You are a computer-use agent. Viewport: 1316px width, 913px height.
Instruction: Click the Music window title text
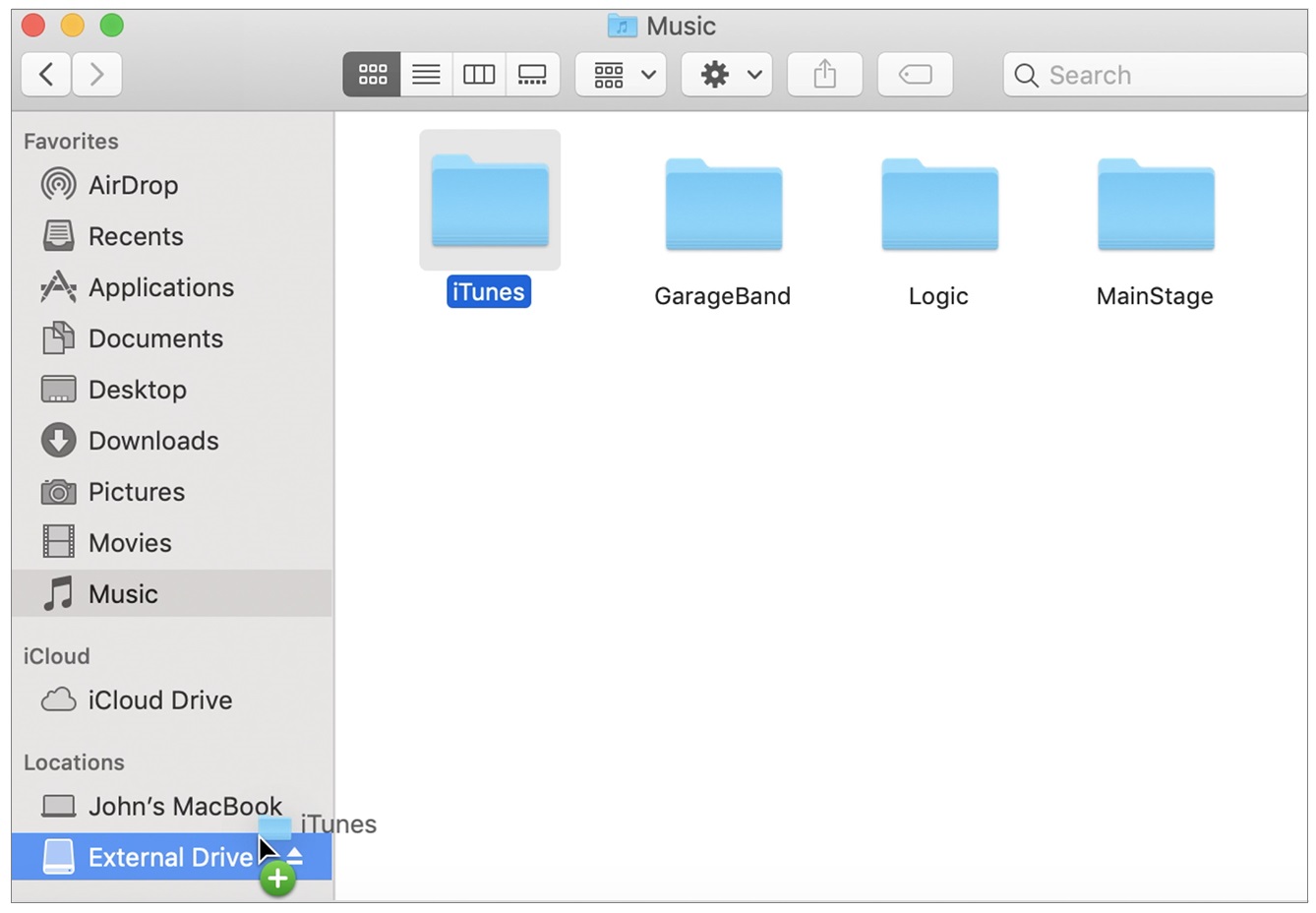681,27
